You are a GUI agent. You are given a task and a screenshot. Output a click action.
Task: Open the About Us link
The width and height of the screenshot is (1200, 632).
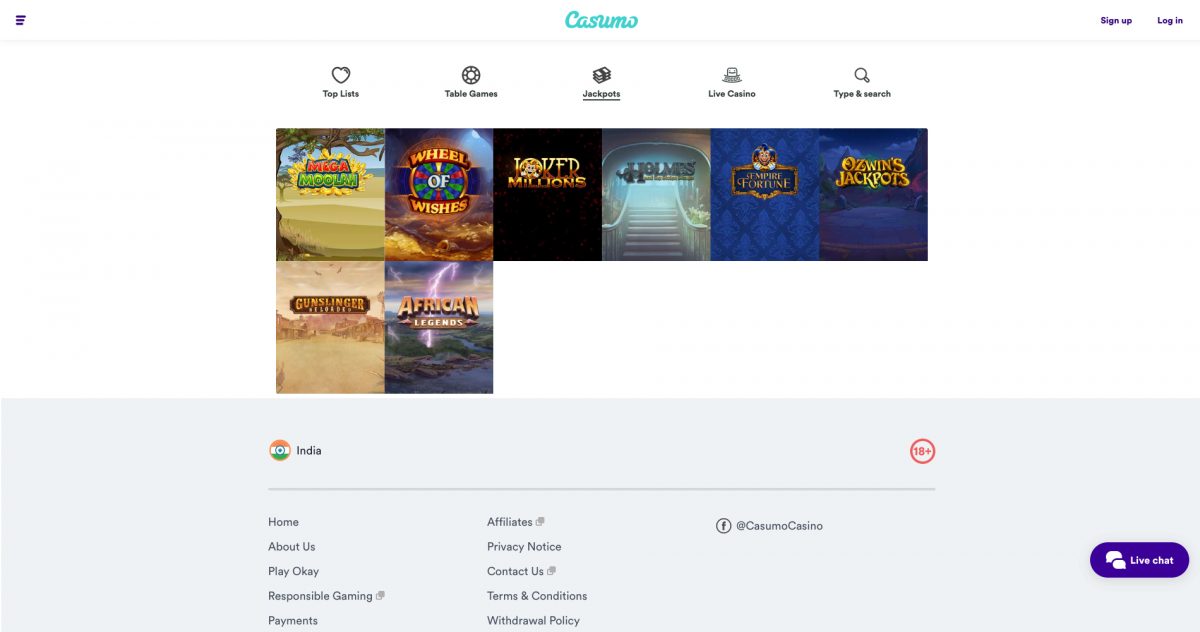coord(291,547)
